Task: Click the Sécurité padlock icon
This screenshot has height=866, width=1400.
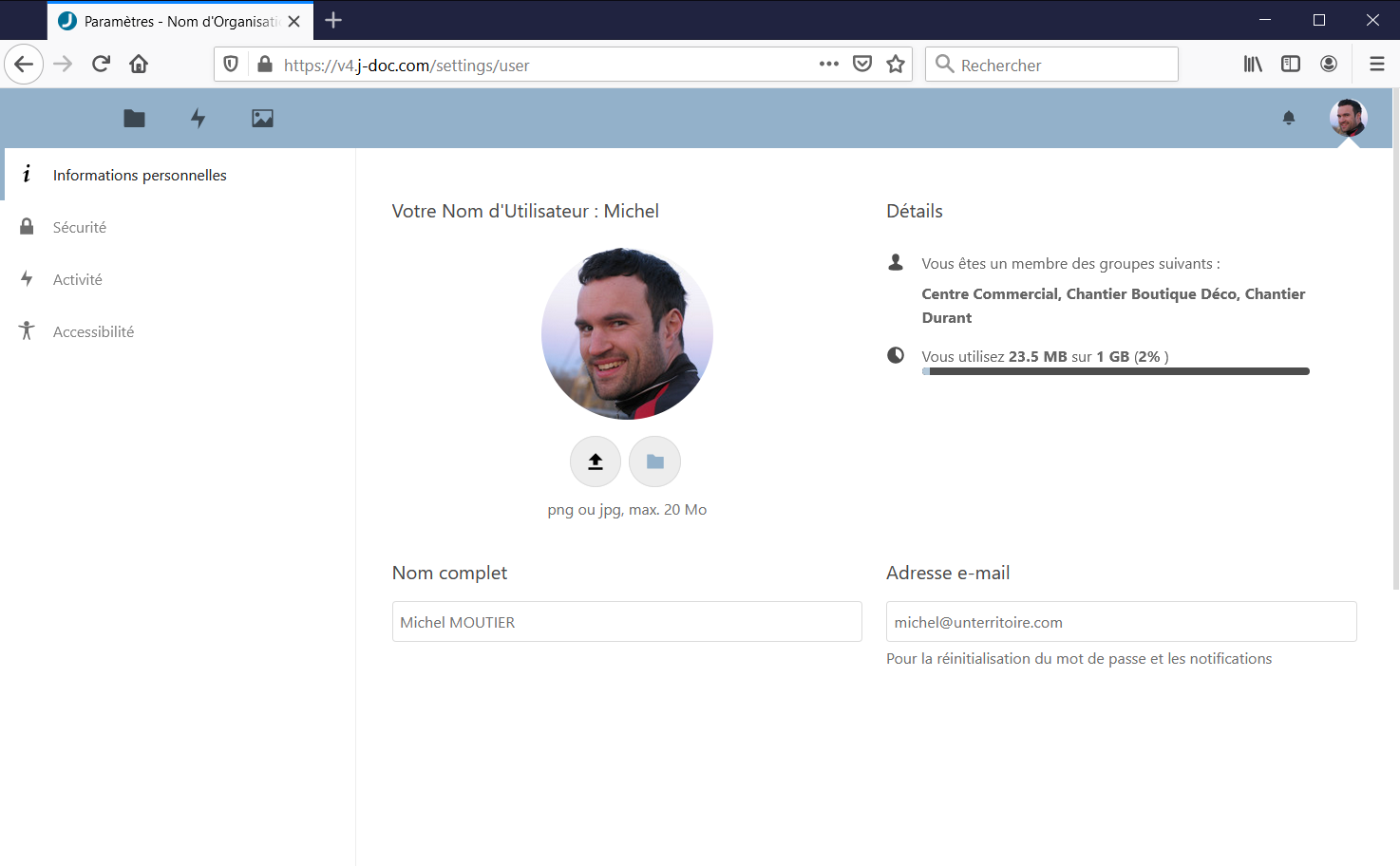Action: tap(27, 226)
